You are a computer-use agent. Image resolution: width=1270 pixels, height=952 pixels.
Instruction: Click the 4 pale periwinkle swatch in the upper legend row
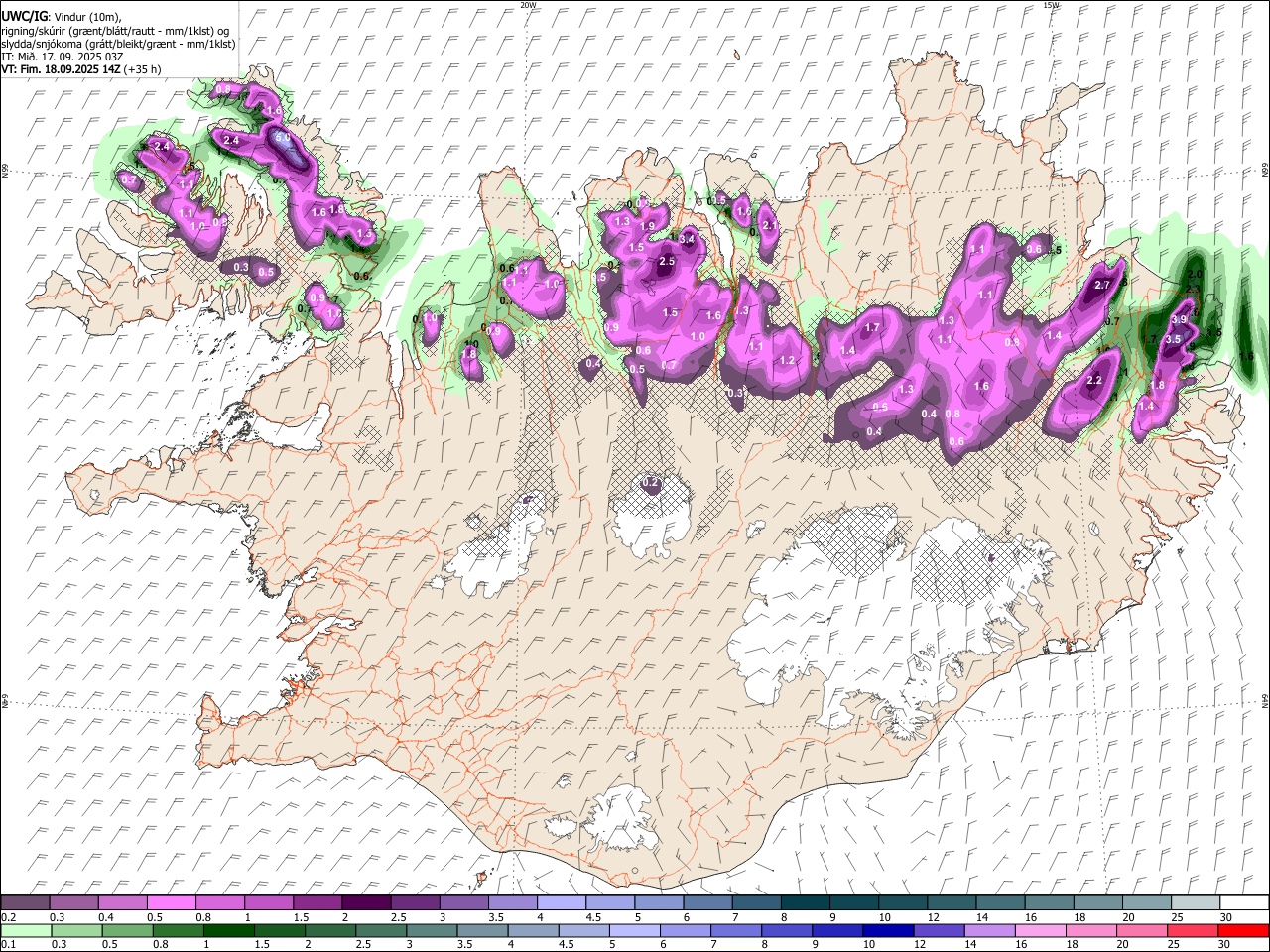[561, 903]
